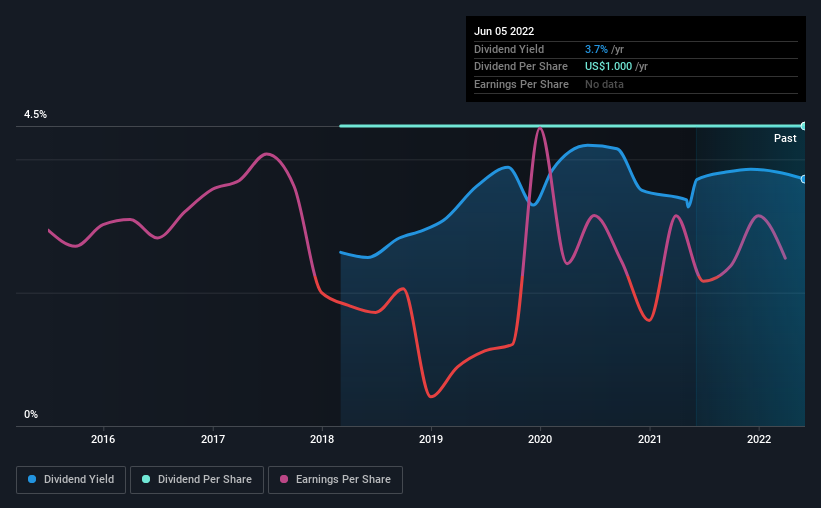Click the pink Earnings Per Share legend dot
821x508 pixels.
[x=284, y=479]
